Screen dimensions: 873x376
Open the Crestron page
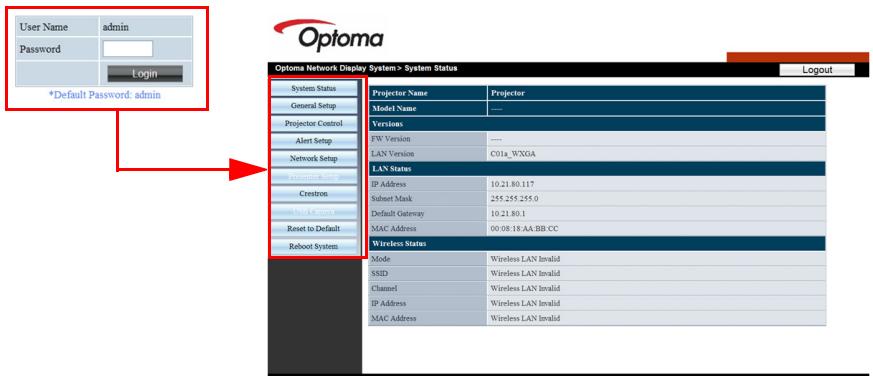[314, 194]
